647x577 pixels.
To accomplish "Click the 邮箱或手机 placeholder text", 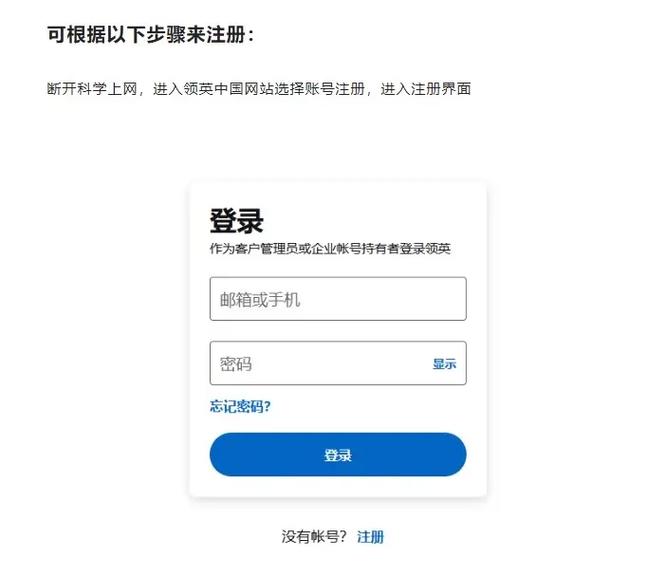I will (x=260, y=299).
